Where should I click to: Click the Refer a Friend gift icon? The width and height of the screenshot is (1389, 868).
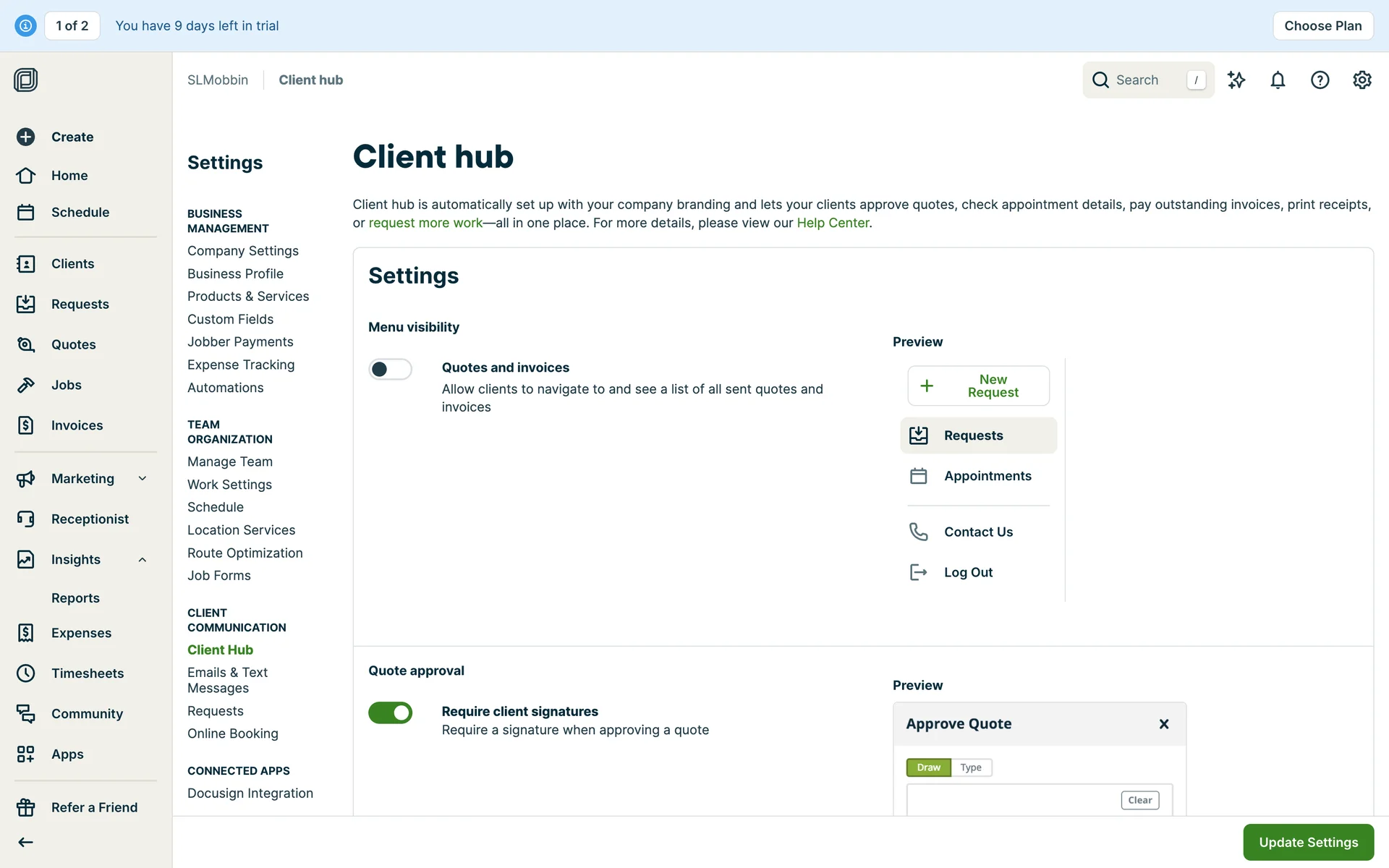click(26, 807)
